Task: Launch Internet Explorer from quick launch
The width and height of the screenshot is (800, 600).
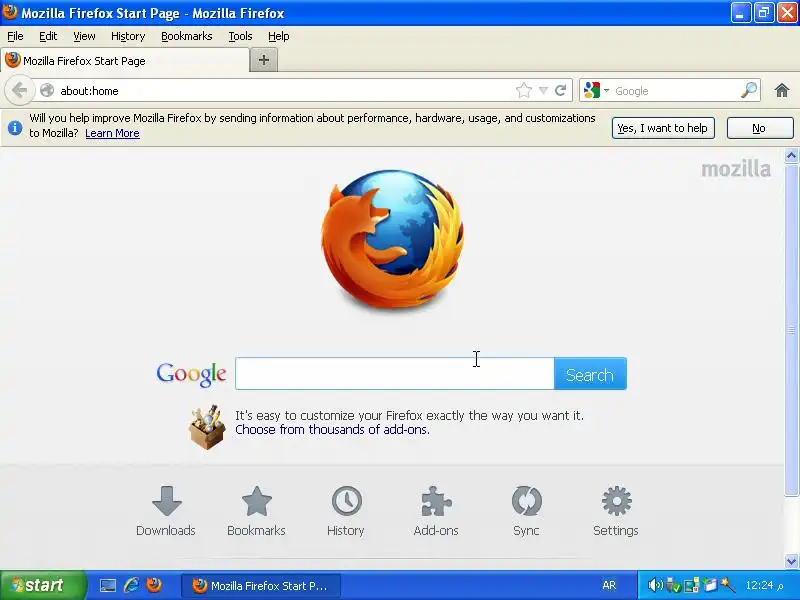Action: [x=132, y=585]
